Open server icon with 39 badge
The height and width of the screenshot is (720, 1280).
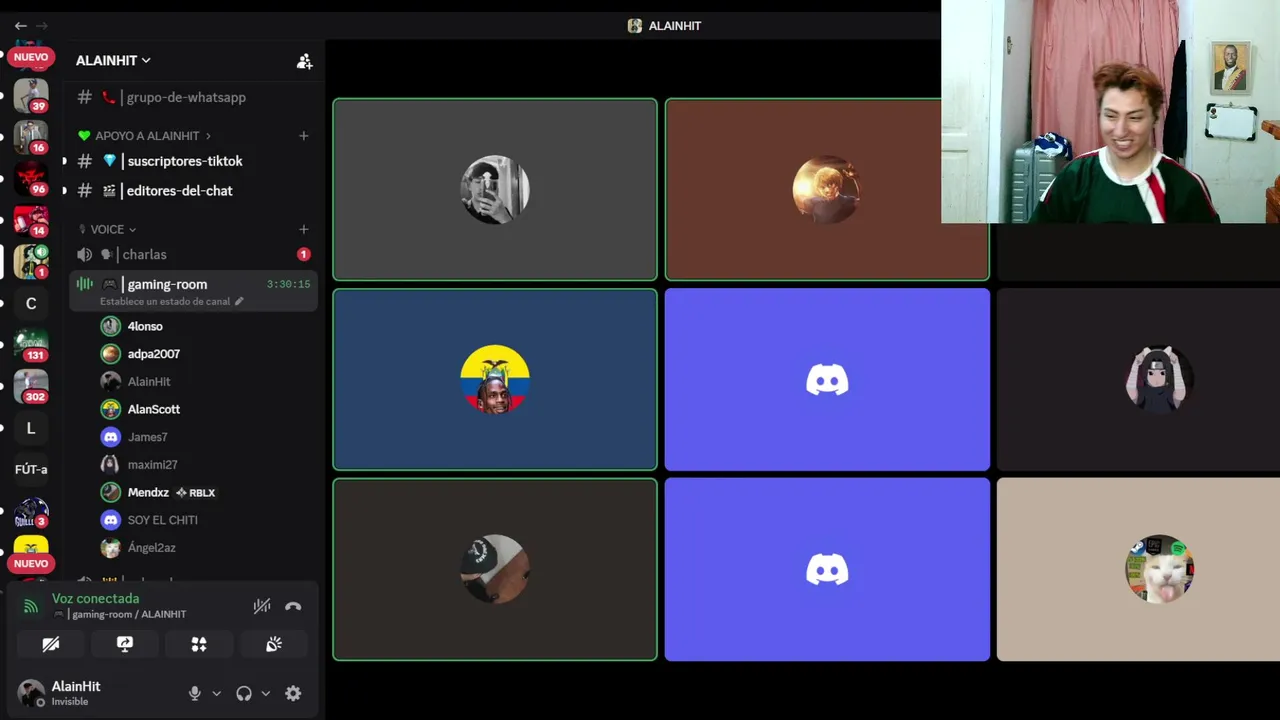click(31, 95)
